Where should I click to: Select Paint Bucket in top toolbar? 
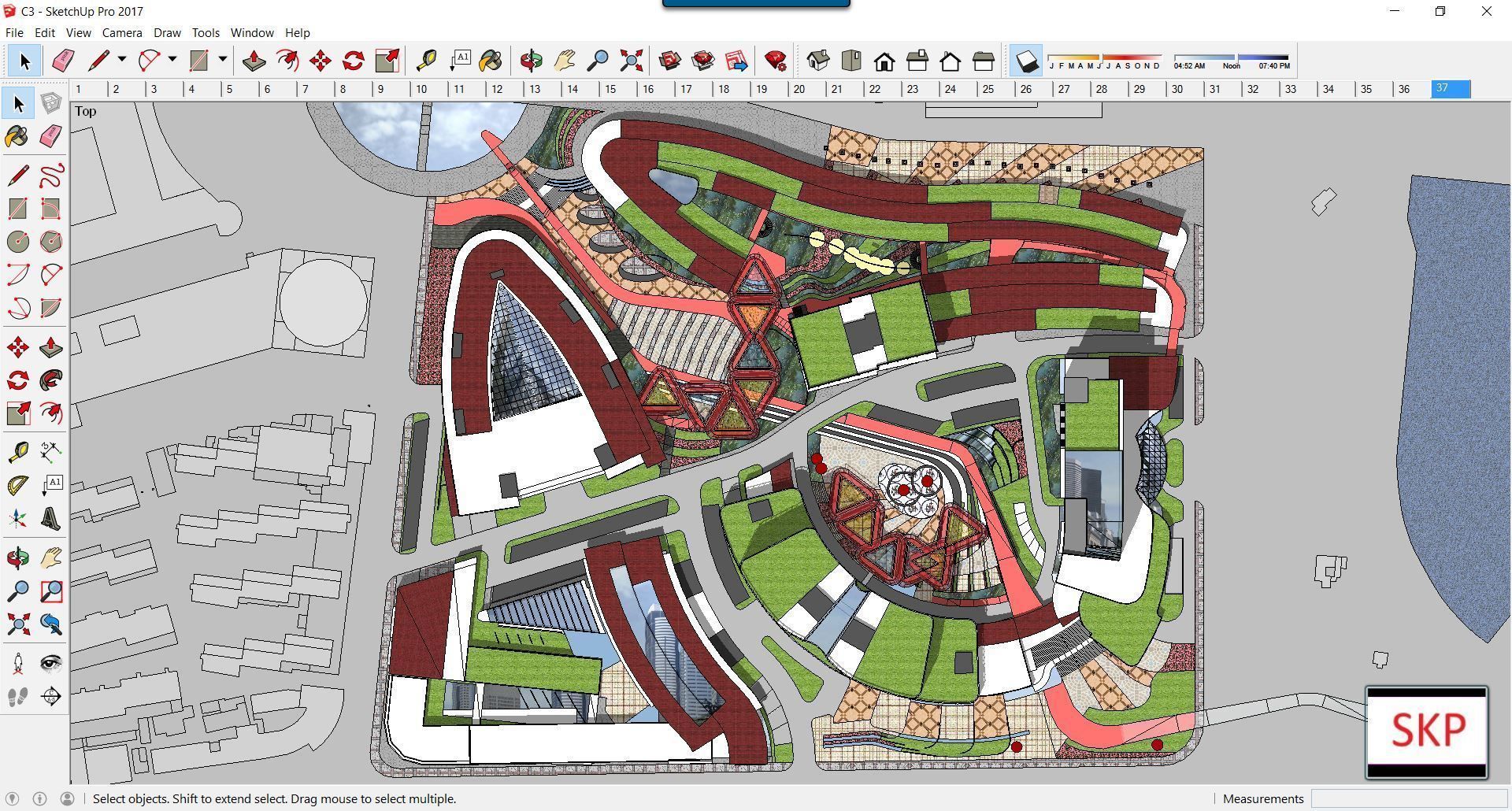(x=491, y=61)
